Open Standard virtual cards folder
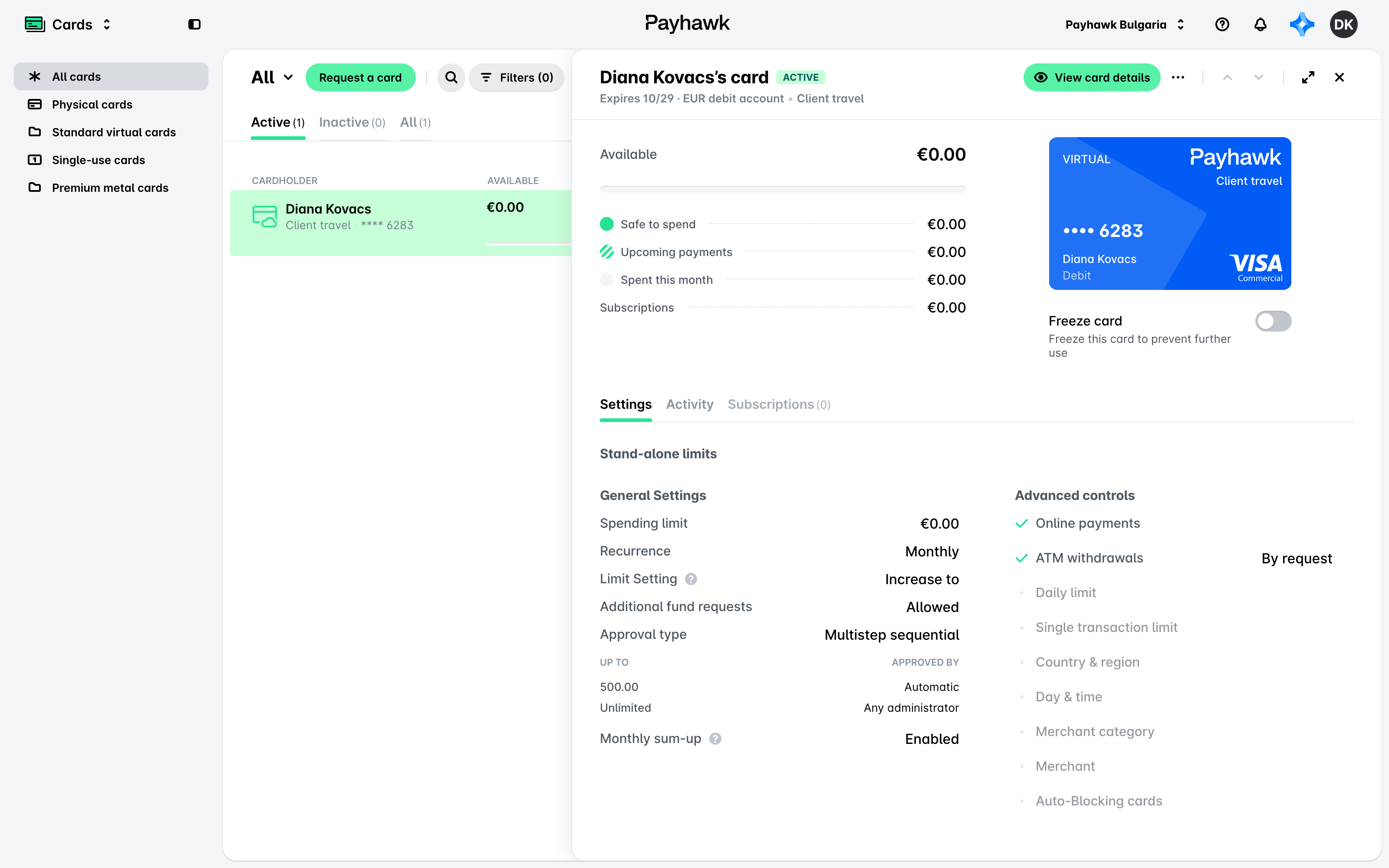 pyautogui.click(x=111, y=132)
